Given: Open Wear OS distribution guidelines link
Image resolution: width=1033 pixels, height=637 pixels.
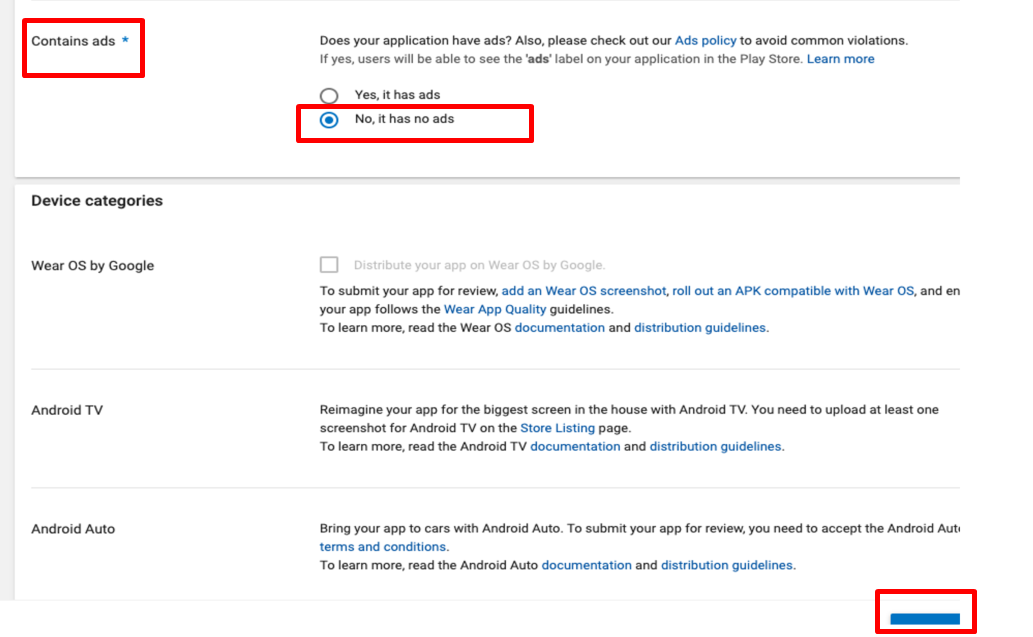Looking at the screenshot, I should pyautogui.click(x=700, y=328).
